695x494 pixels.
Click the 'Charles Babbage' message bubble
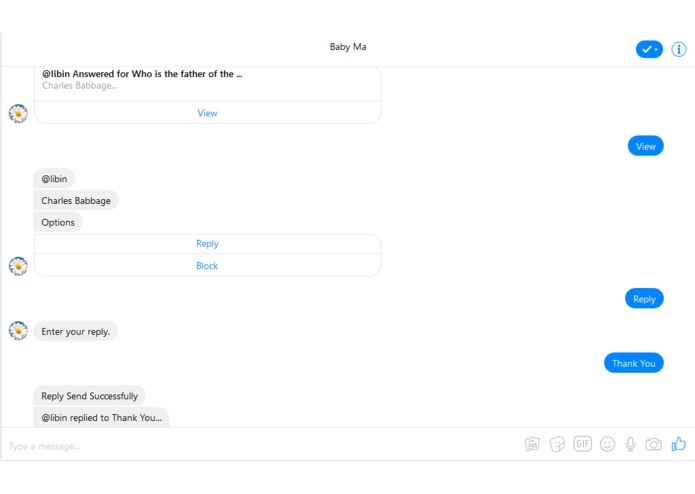pyautogui.click(x=76, y=201)
